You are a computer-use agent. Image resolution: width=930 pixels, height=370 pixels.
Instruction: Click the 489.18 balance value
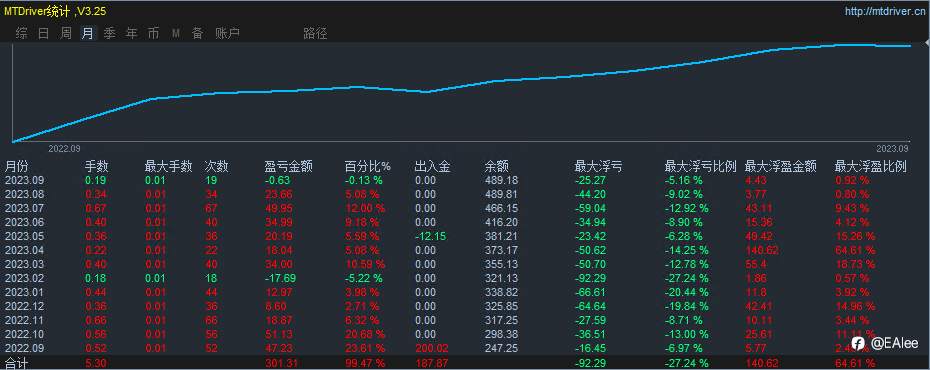(501, 180)
